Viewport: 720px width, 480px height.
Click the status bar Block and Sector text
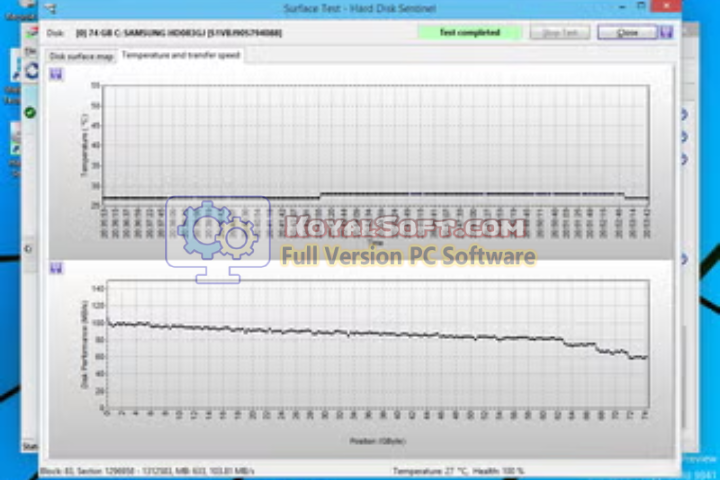(147, 471)
